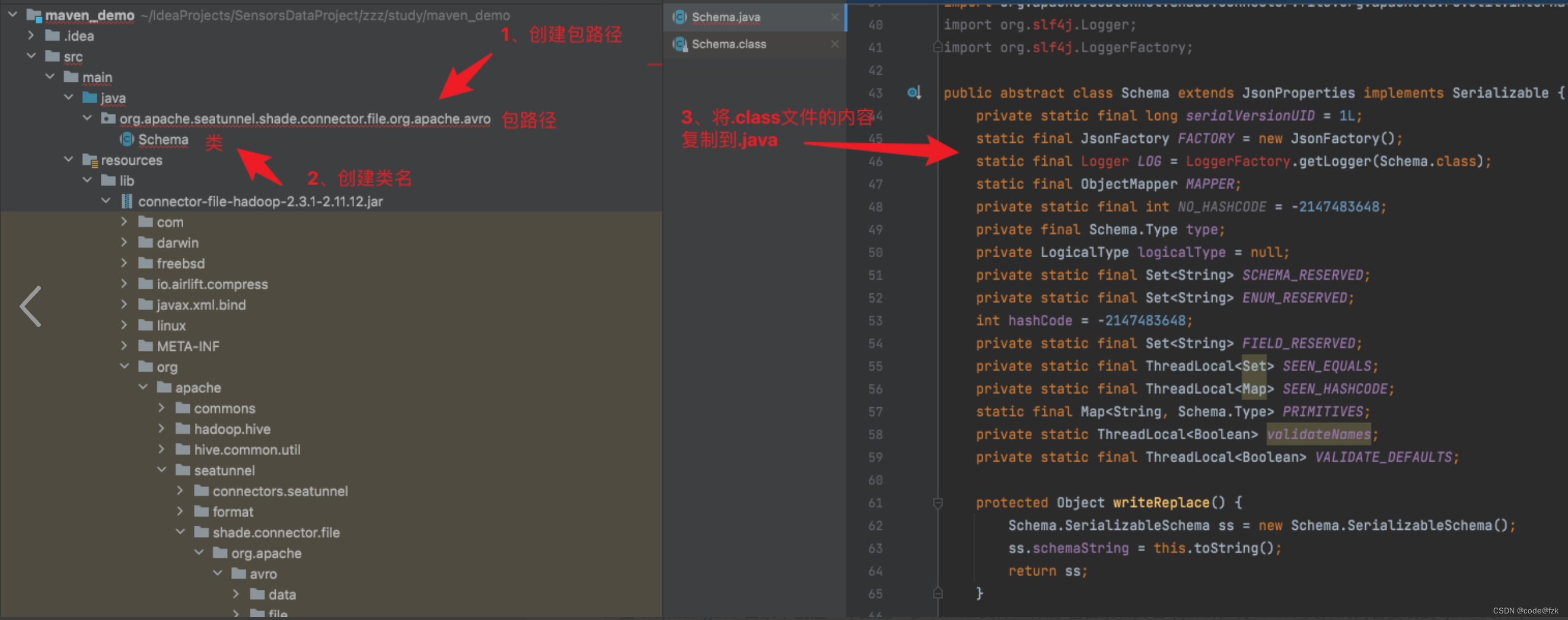The height and width of the screenshot is (620, 1568).
Task: Click LoggerFactory in the LOG declaration
Action: click(1238, 161)
